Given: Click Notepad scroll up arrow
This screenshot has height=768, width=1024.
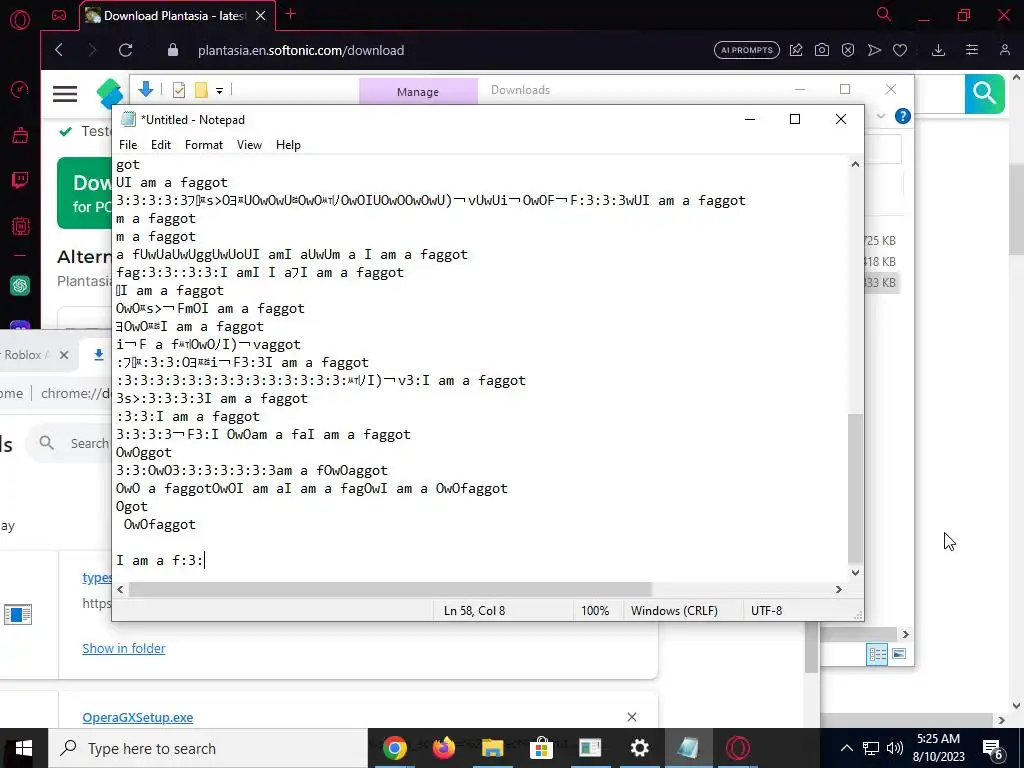Looking at the screenshot, I should point(855,165).
